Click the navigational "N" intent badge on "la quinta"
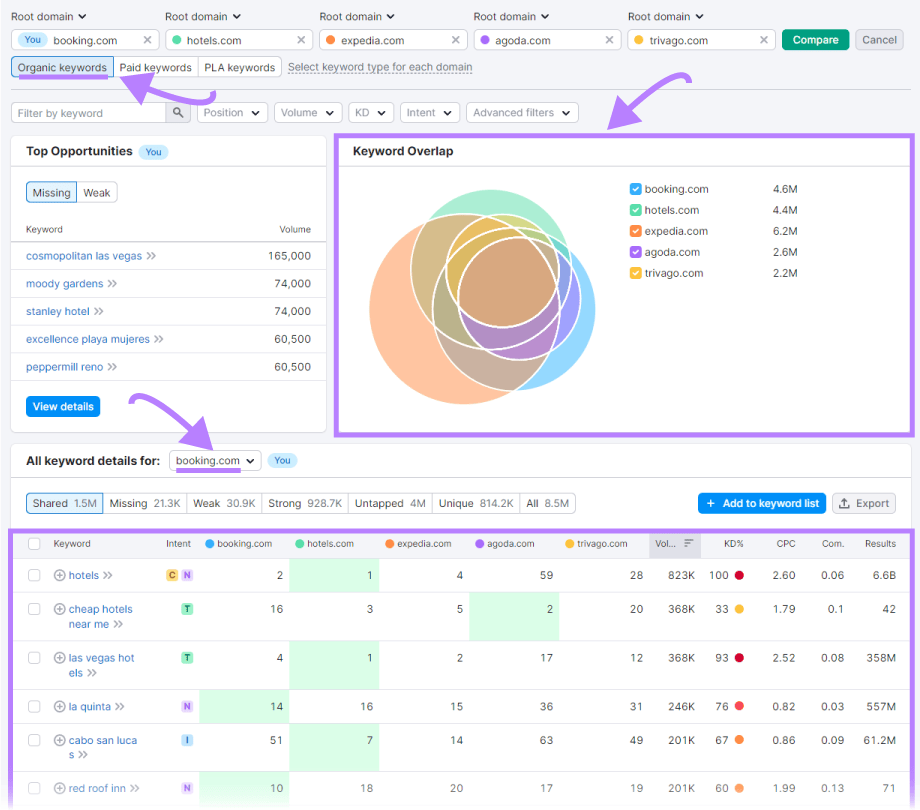 tap(186, 706)
